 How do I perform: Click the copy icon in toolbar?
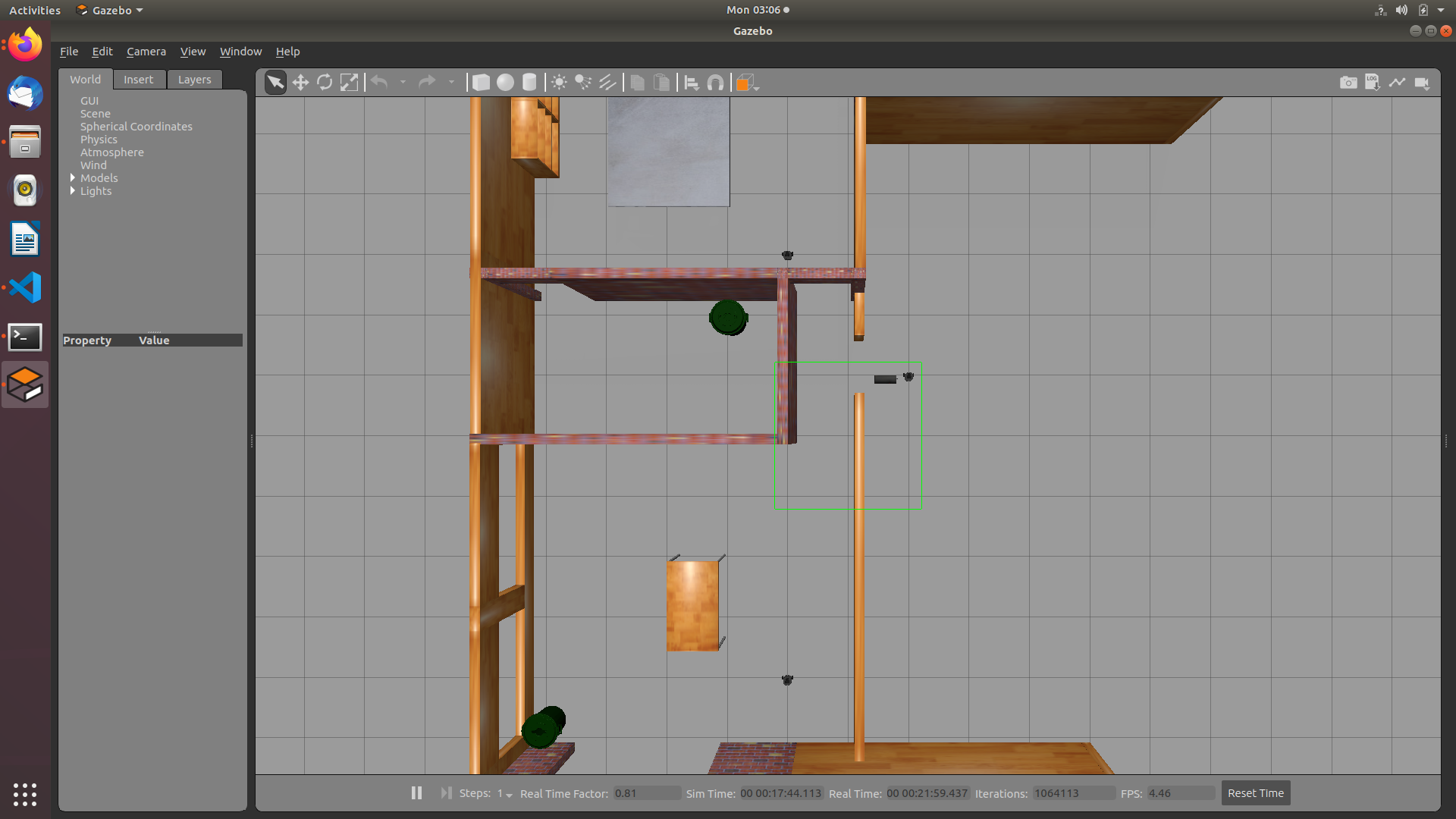click(637, 82)
